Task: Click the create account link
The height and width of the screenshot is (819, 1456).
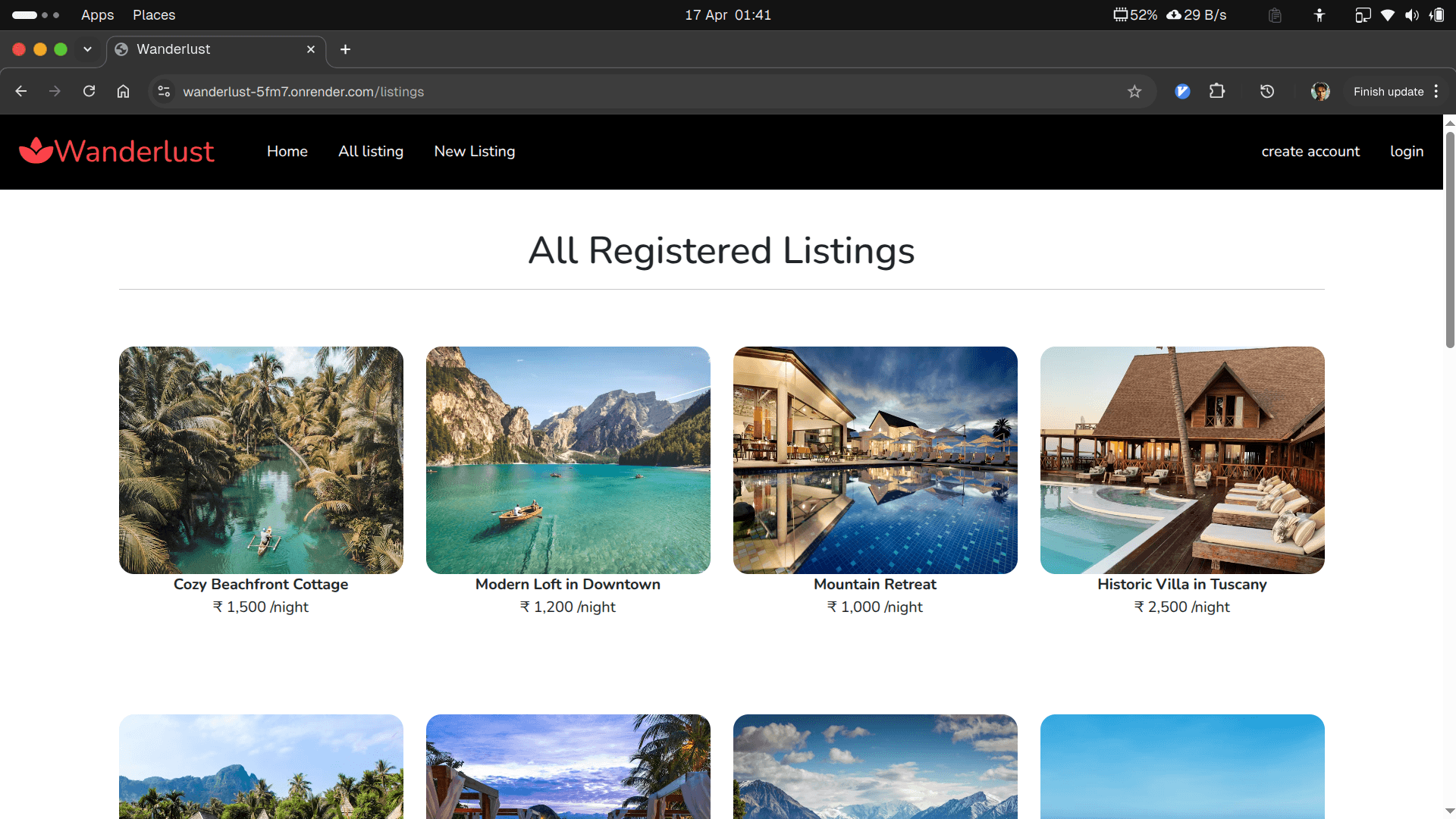Action: 1310,152
